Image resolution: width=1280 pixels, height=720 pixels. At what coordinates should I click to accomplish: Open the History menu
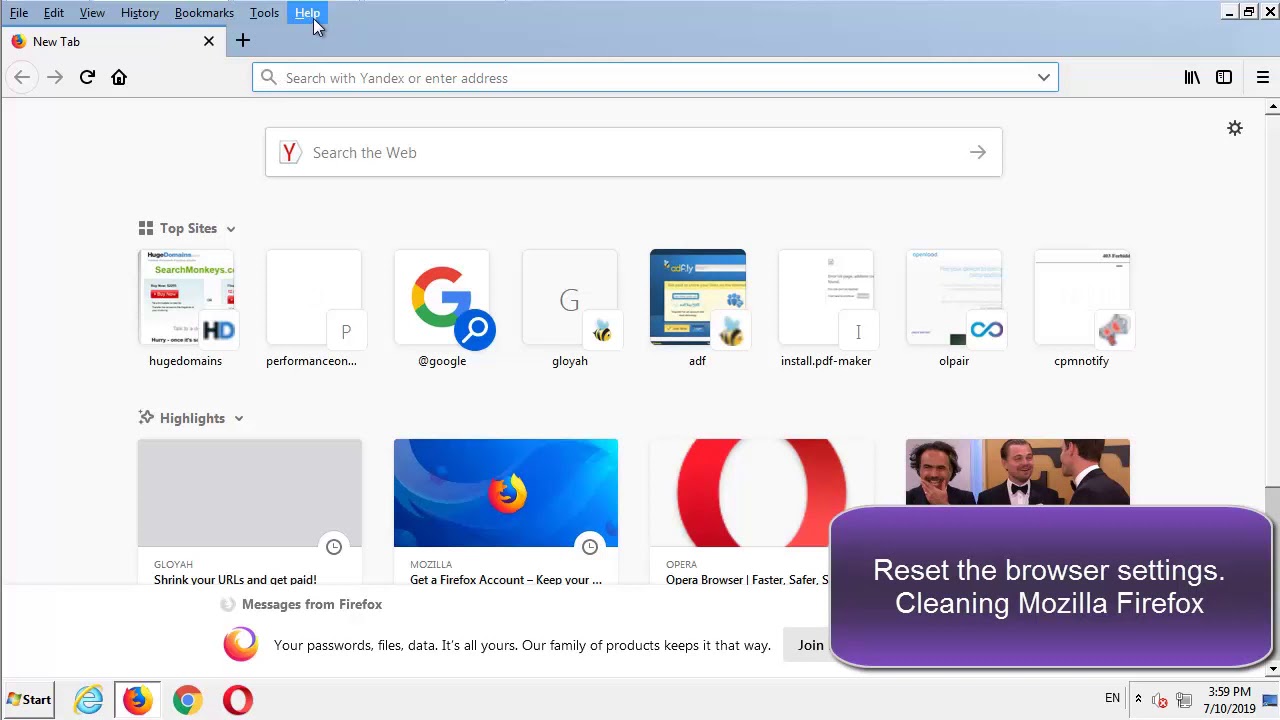point(140,13)
